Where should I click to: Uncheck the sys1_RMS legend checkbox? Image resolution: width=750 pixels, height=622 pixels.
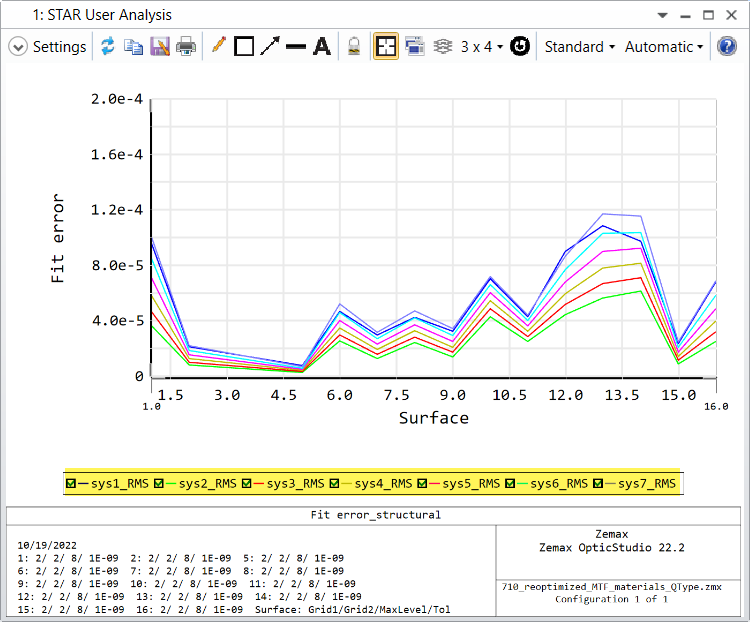(71, 484)
